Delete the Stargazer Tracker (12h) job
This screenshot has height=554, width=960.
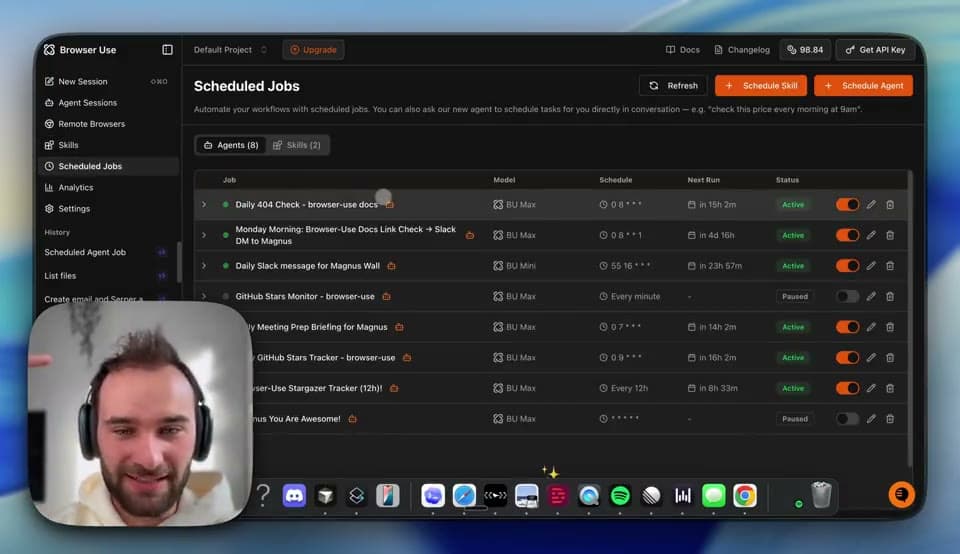click(890, 388)
